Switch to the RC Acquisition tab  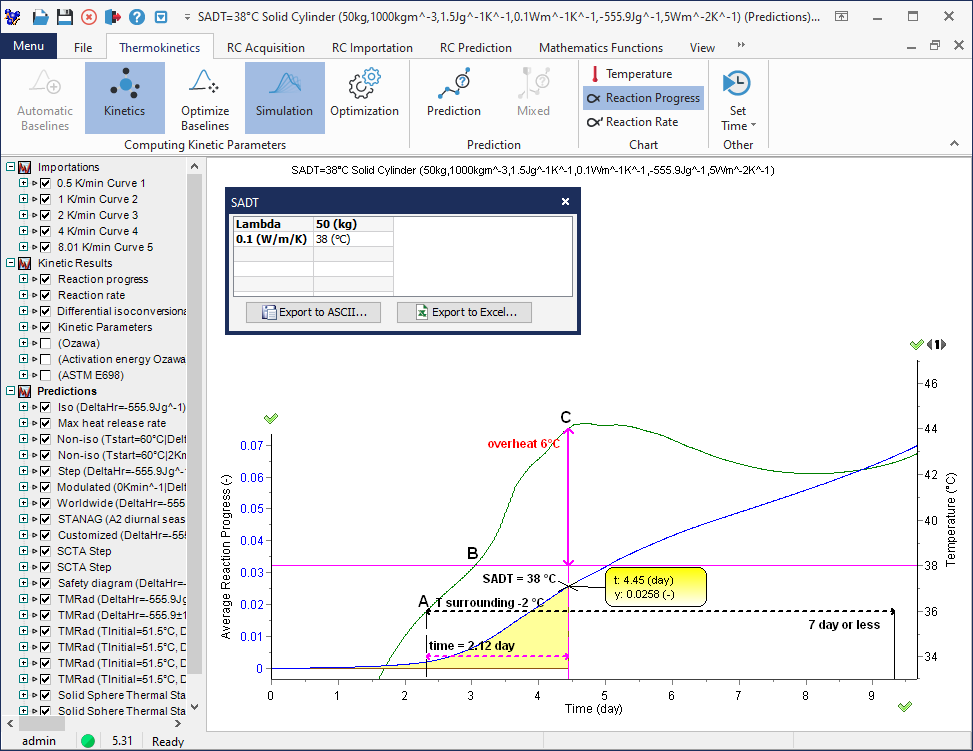point(265,47)
